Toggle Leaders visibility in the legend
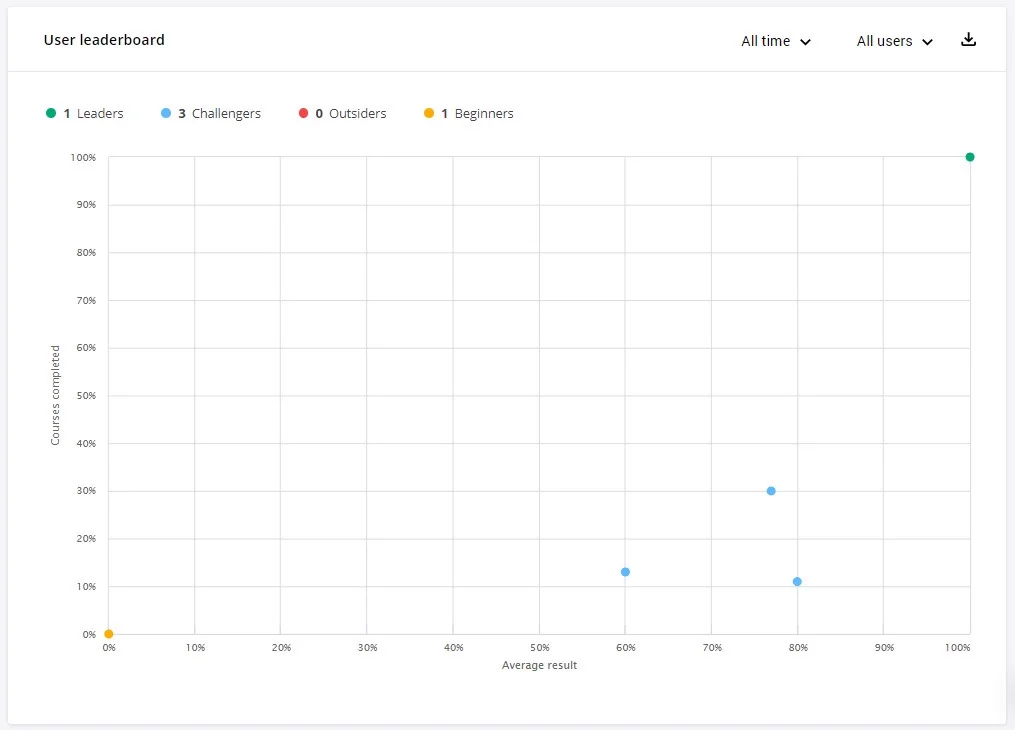This screenshot has height=730, width=1015. (x=85, y=113)
